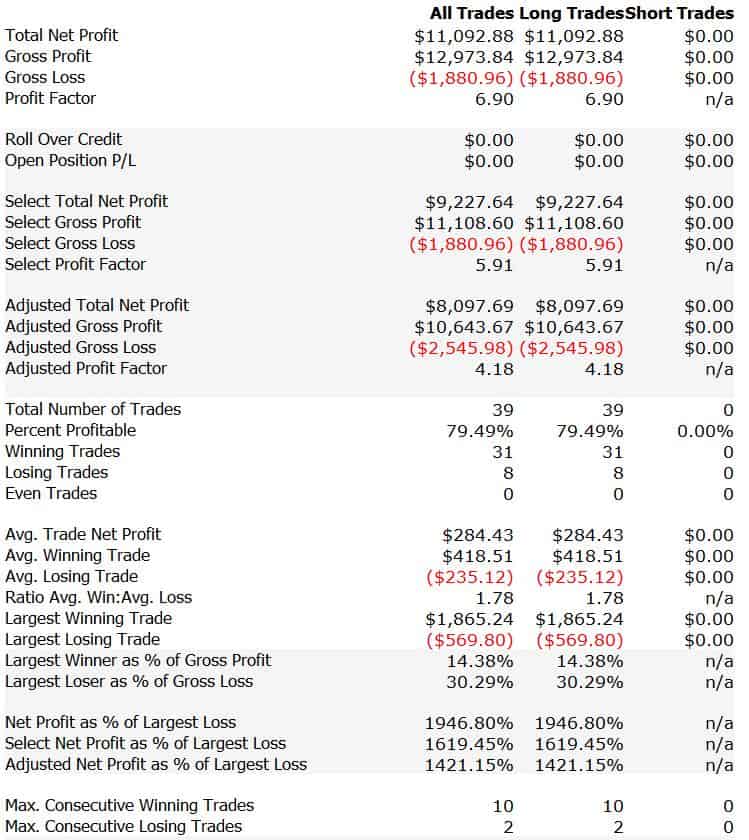This screenshot has width=749, height=840.
Task: Click the Roll Over Credit label
Action: tap(63, 139)
